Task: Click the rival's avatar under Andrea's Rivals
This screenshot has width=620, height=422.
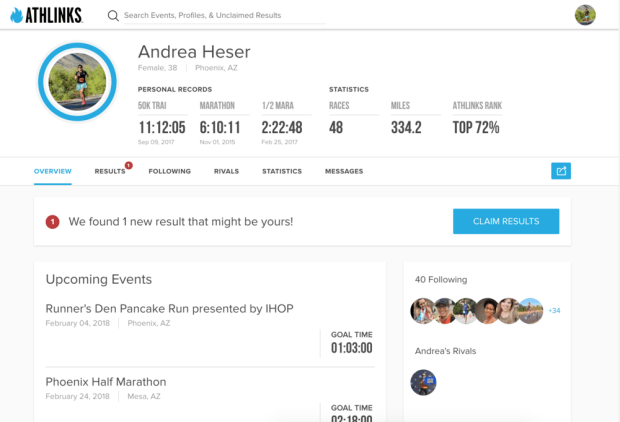Action: [423, 382]
